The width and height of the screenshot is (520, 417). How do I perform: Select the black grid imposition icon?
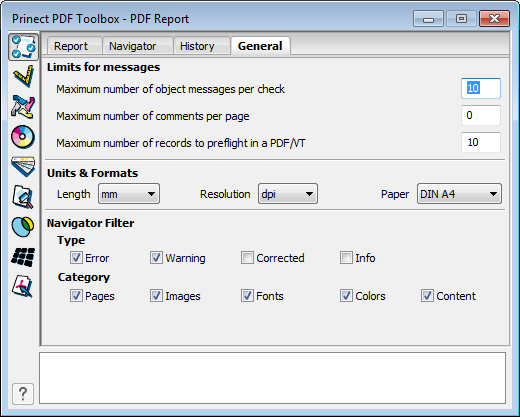click(x=23, y=257)
